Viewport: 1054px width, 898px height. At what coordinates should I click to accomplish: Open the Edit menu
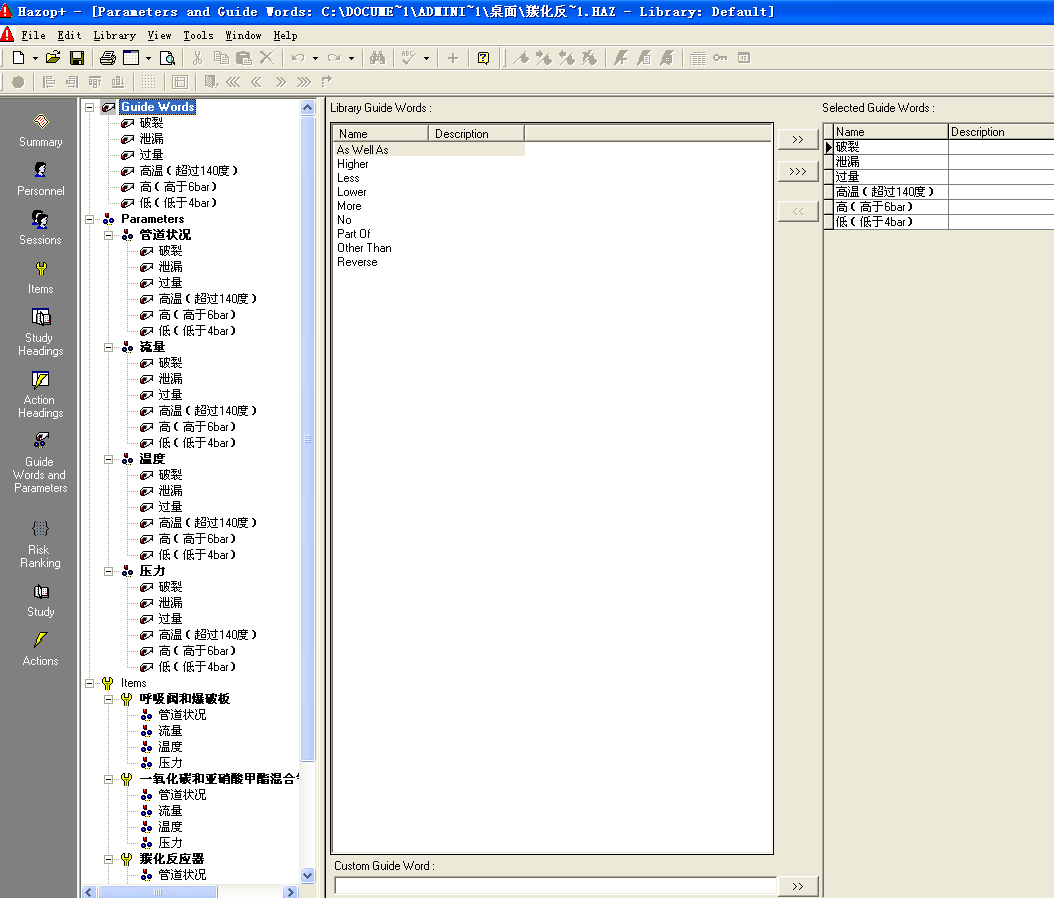(69, 36)
